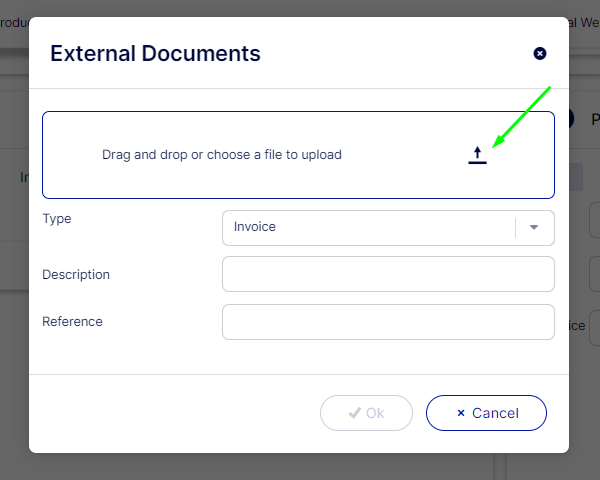
Task: Click the Description field label
Action: pyautogui.click(x=76, y=274)
